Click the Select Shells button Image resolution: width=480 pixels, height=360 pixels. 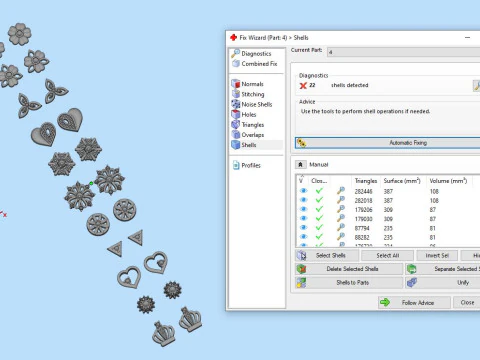click(x=327, y=256)
